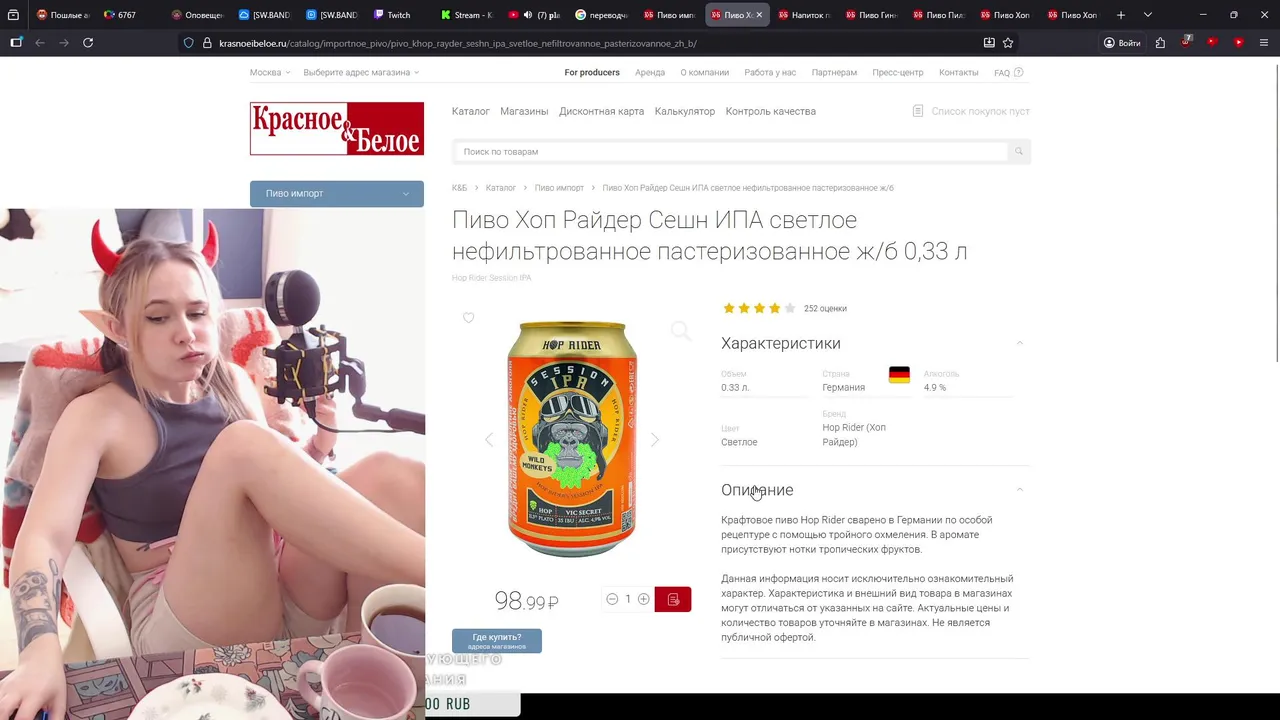This screenshot has height=720, width=1280.
Task: Click the install page icon in address bar
Action: 989,43
